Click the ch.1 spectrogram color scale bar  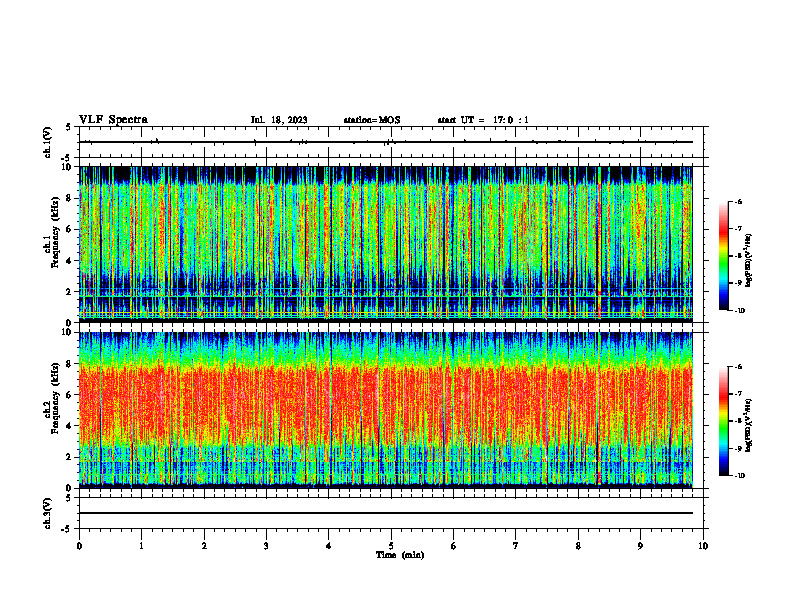723,256
